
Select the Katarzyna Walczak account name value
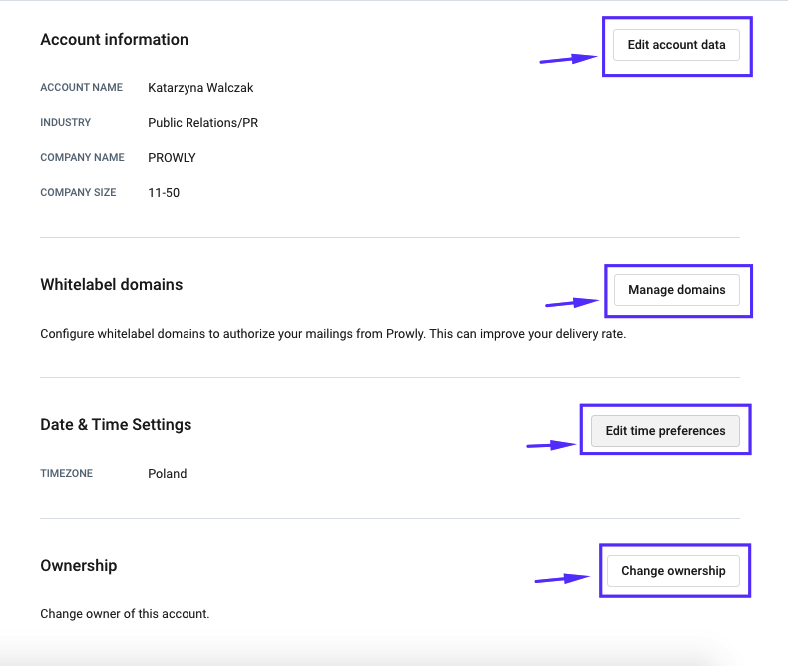coord(201,88)
